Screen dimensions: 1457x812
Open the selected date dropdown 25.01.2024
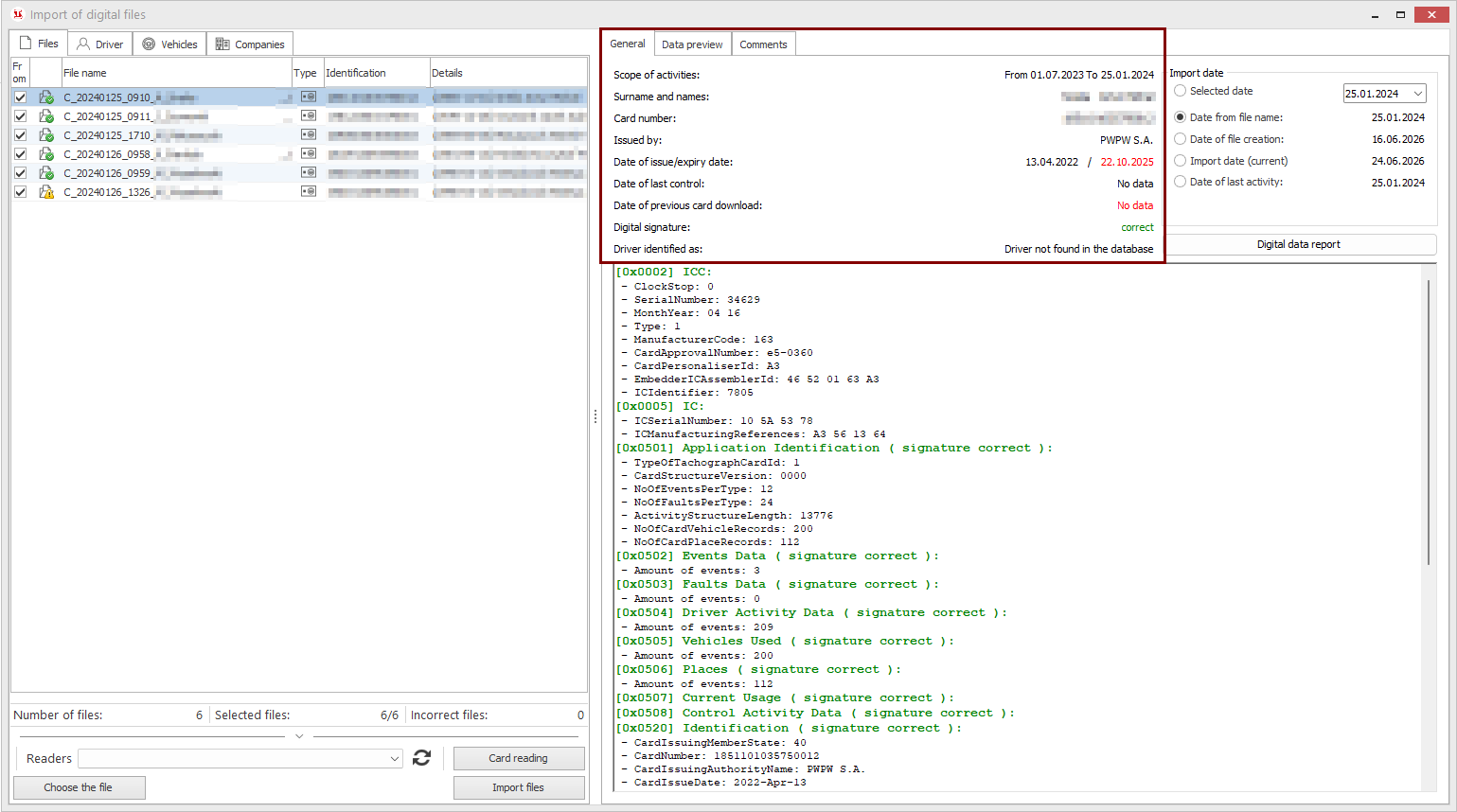pyautogui.click(x=1417, y=94)
